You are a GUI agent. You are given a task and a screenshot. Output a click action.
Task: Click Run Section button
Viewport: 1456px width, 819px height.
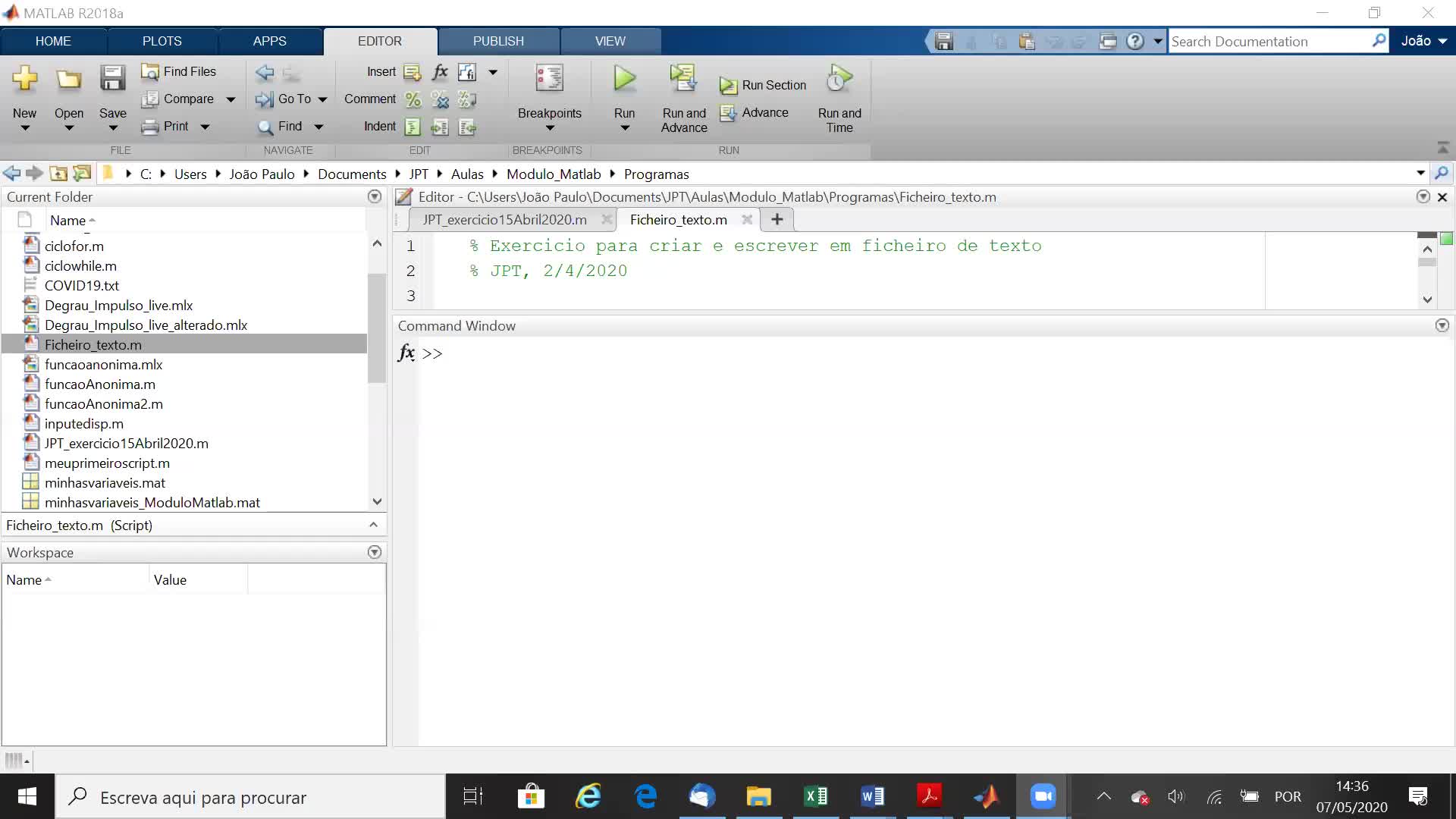coord(763,85)
